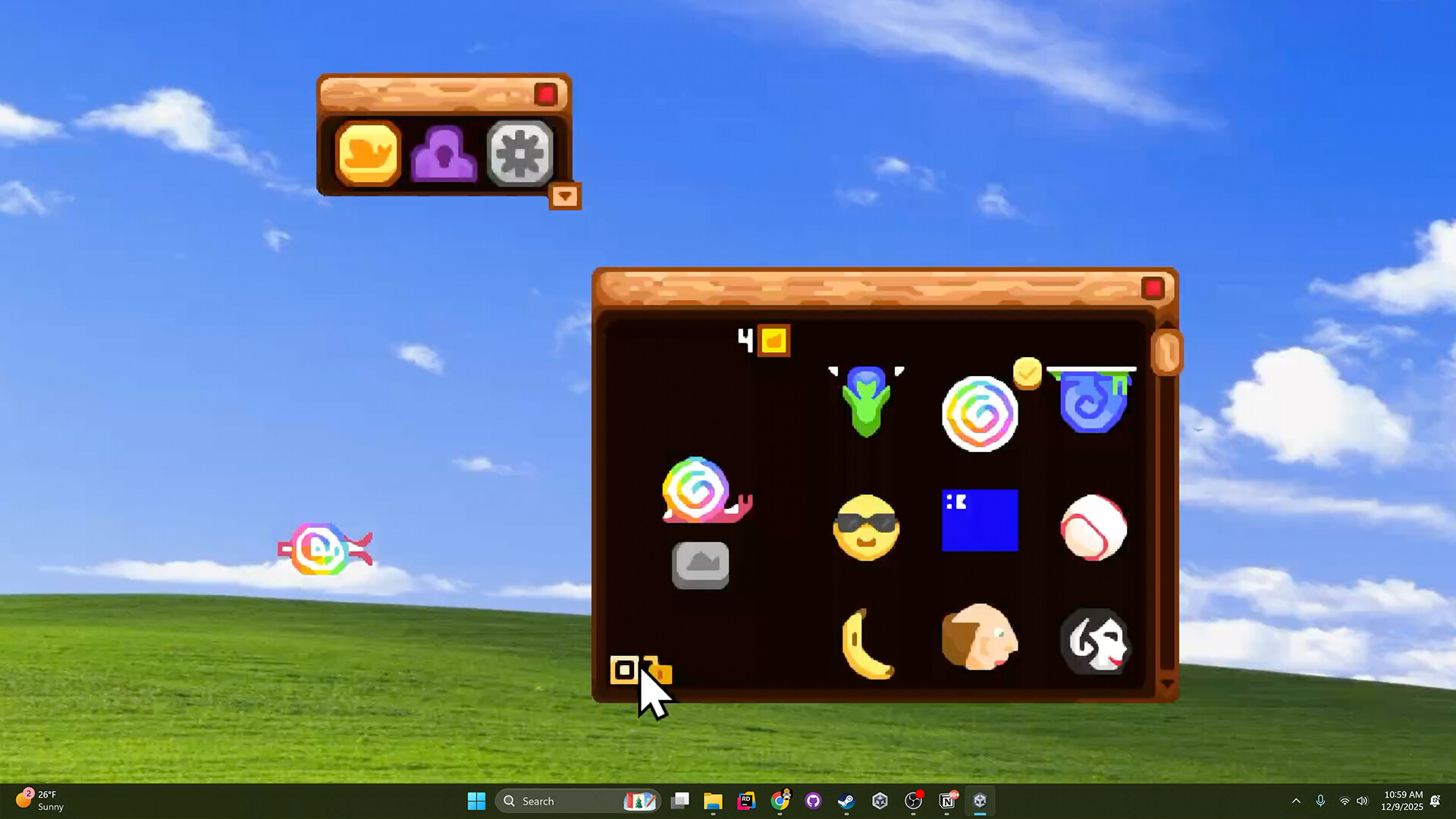The image size is (1456, 819).
Task: Click the coin counter showing 4
Action: point(758,340)
